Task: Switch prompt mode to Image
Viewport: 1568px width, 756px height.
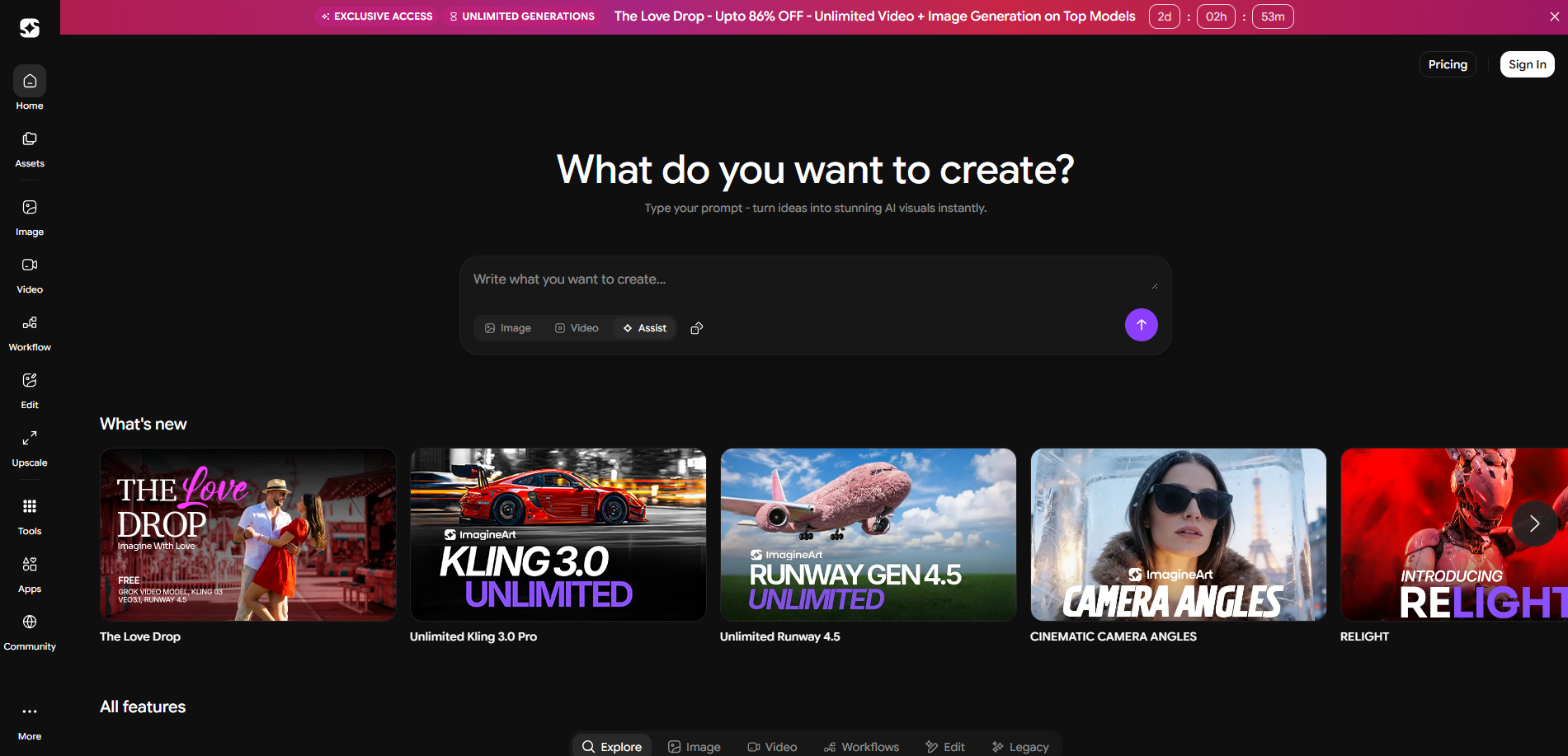Action: click(x=508, y=328)
